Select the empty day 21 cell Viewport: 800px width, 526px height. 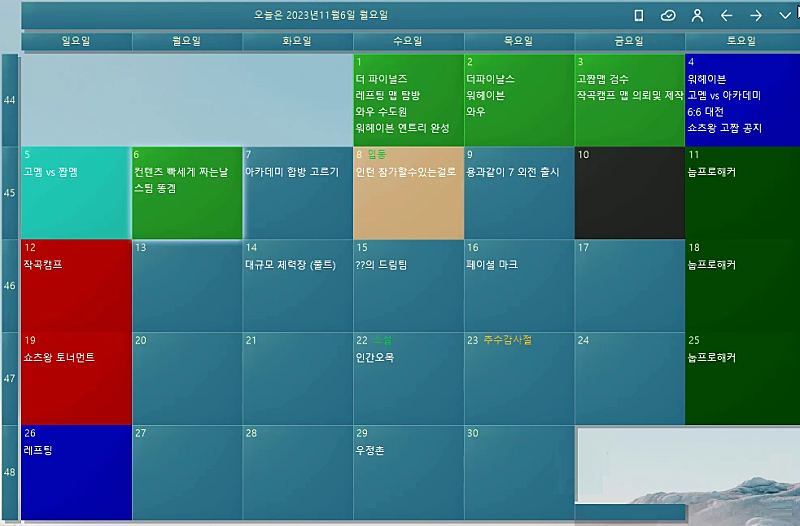pos(298,379)
